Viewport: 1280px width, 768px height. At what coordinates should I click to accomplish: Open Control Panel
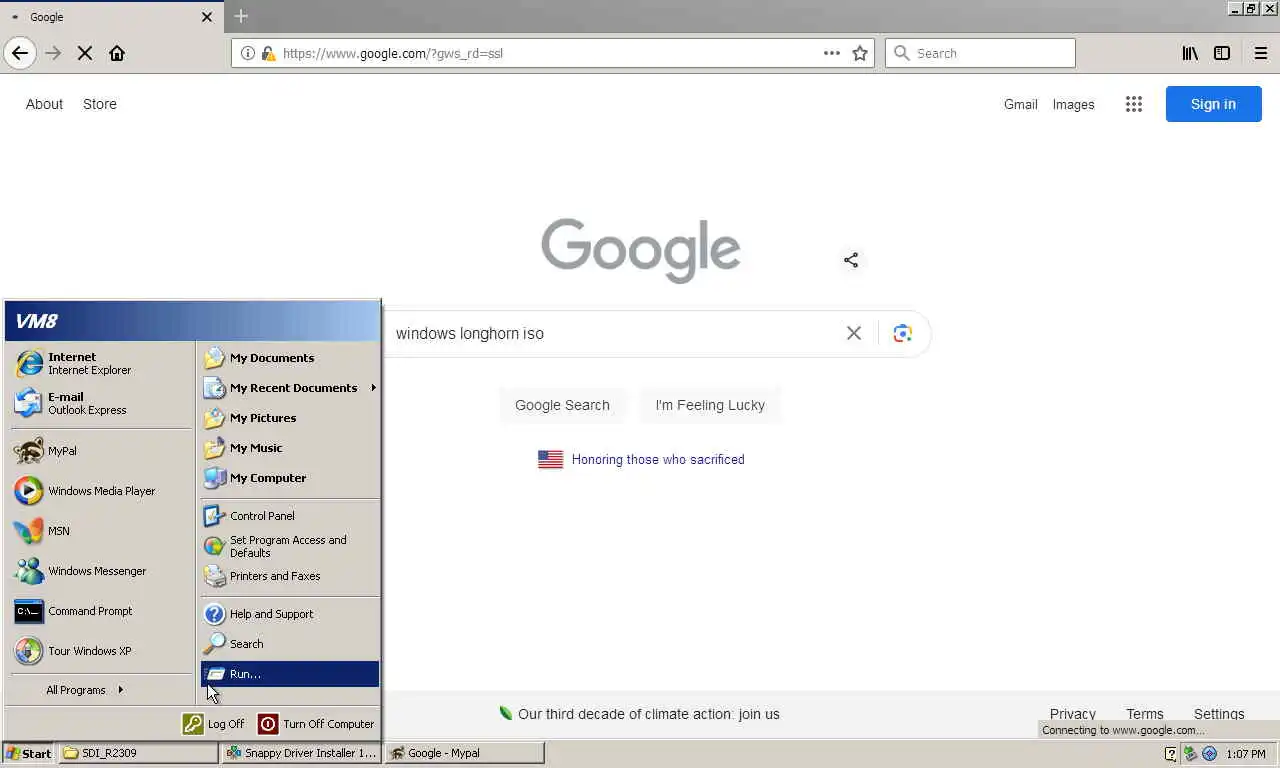click(290, 516)
